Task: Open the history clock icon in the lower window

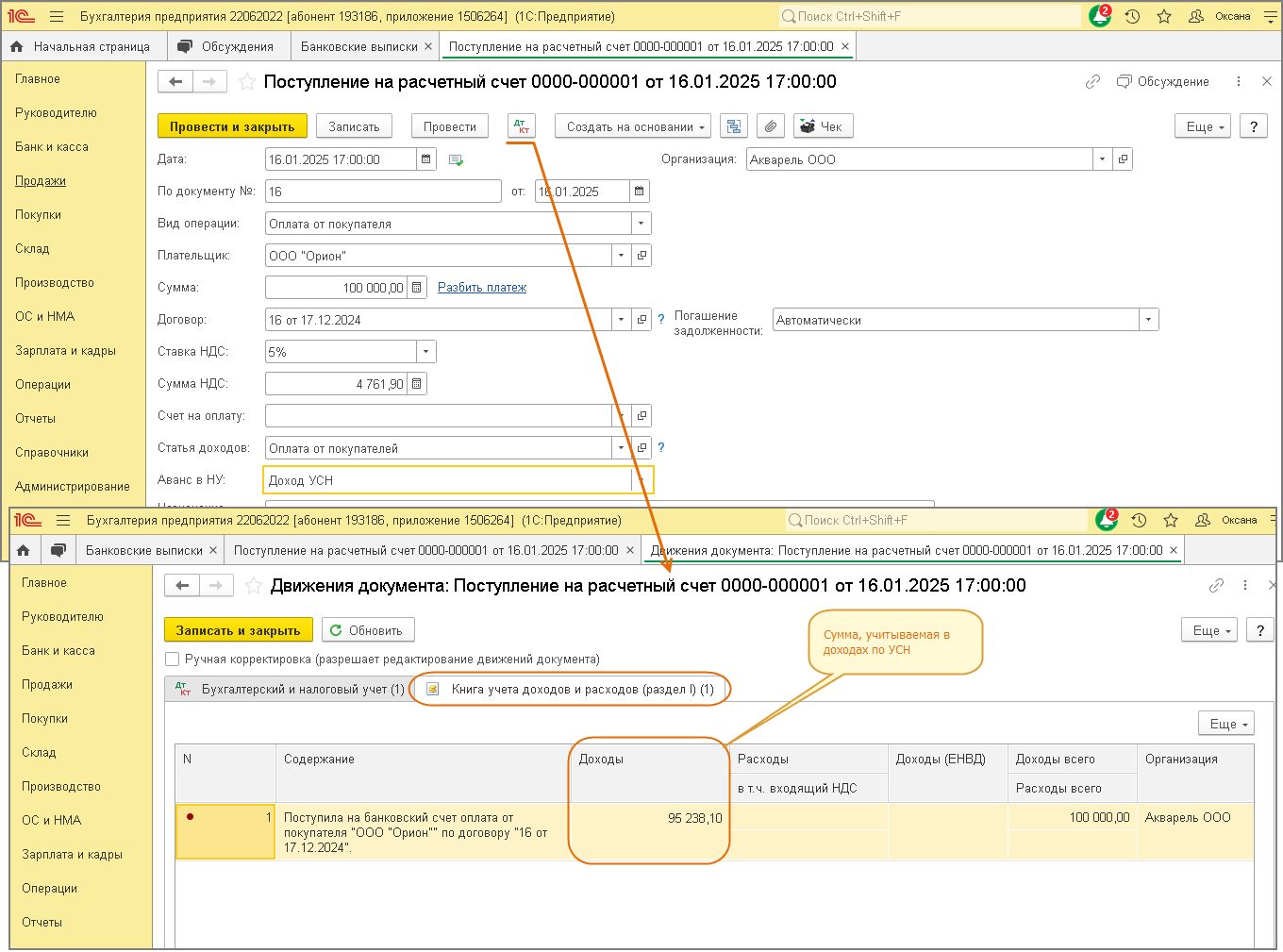Action: [1140, 520]
